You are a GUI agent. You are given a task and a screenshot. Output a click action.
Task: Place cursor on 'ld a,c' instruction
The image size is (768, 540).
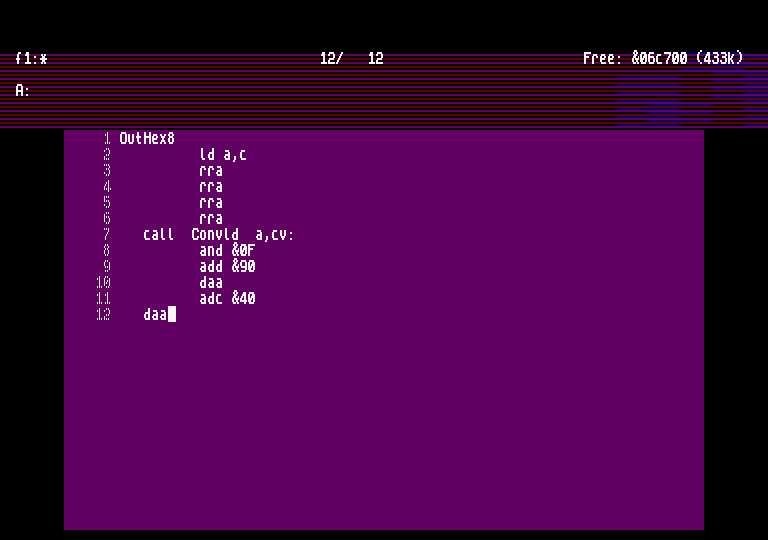click(223, 155)
